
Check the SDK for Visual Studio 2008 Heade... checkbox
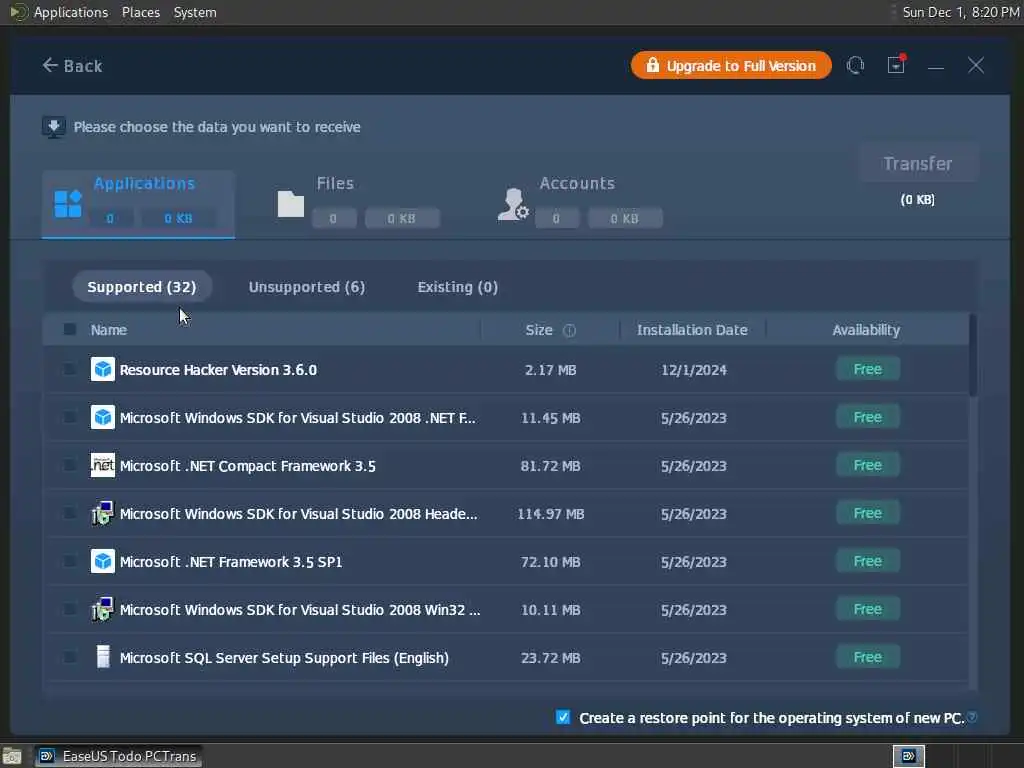click(x=69, y=513)
